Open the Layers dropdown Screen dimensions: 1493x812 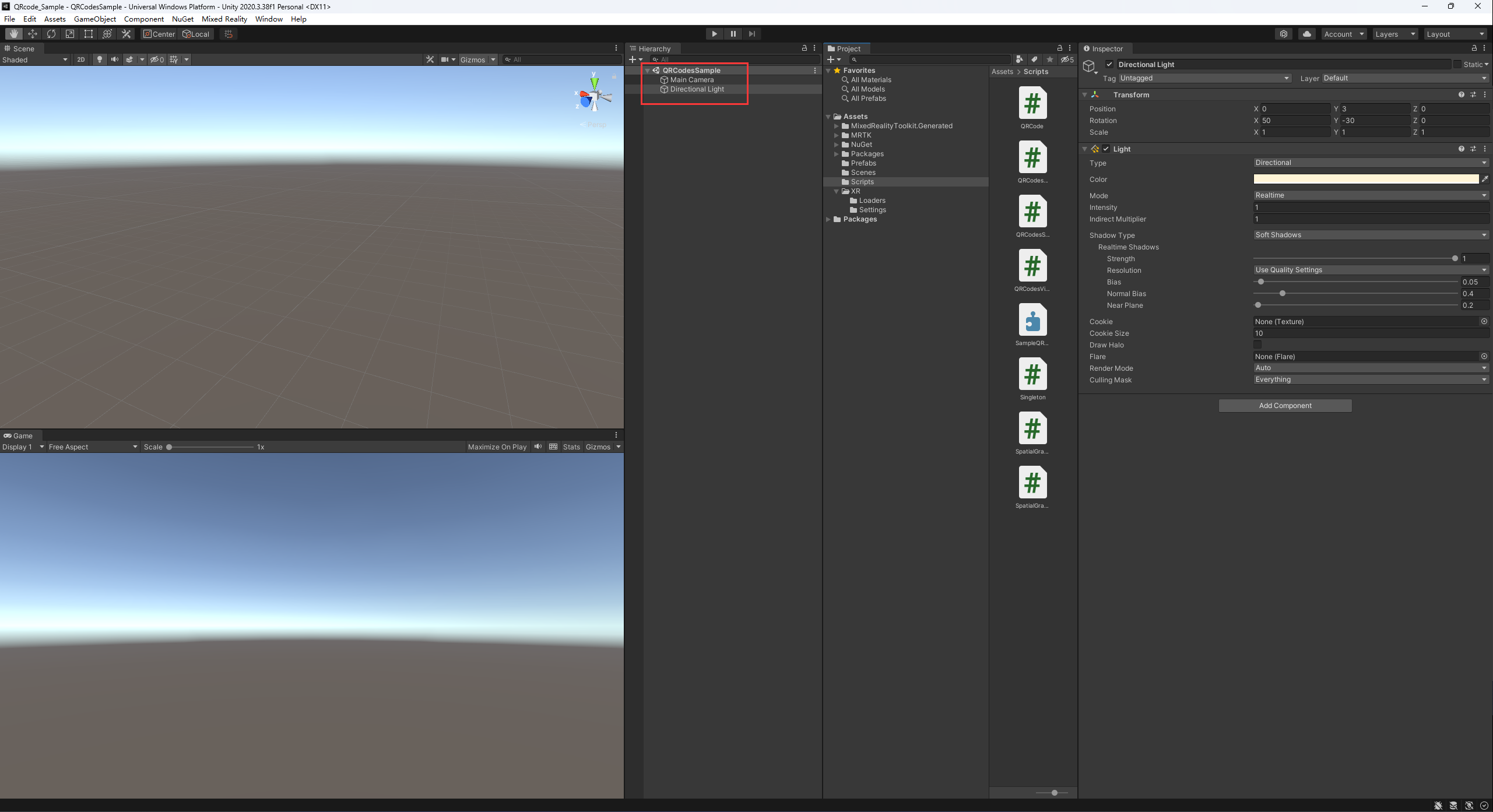(1394, 34)
